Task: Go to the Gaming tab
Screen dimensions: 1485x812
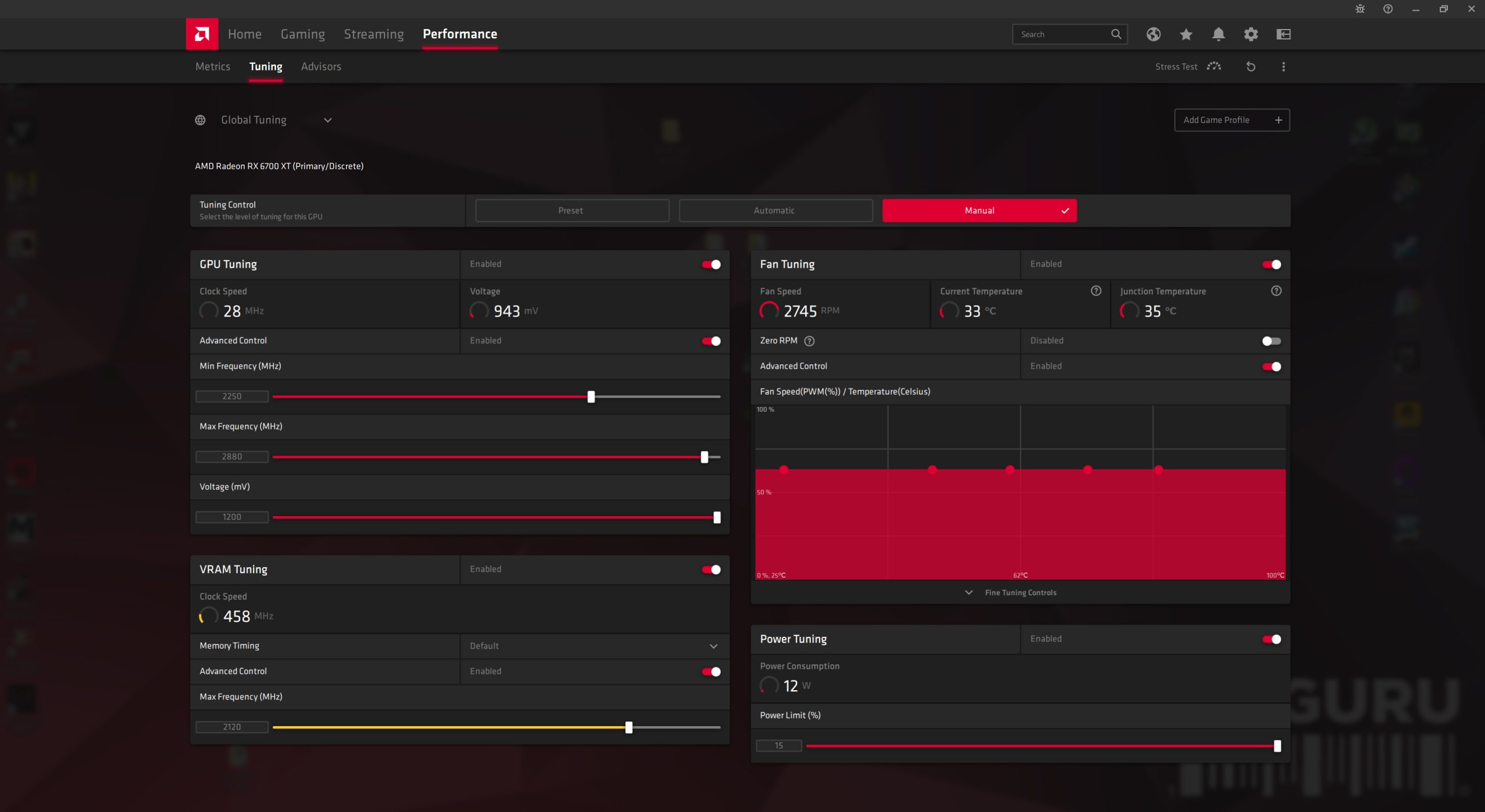Action: click(302, 34)
